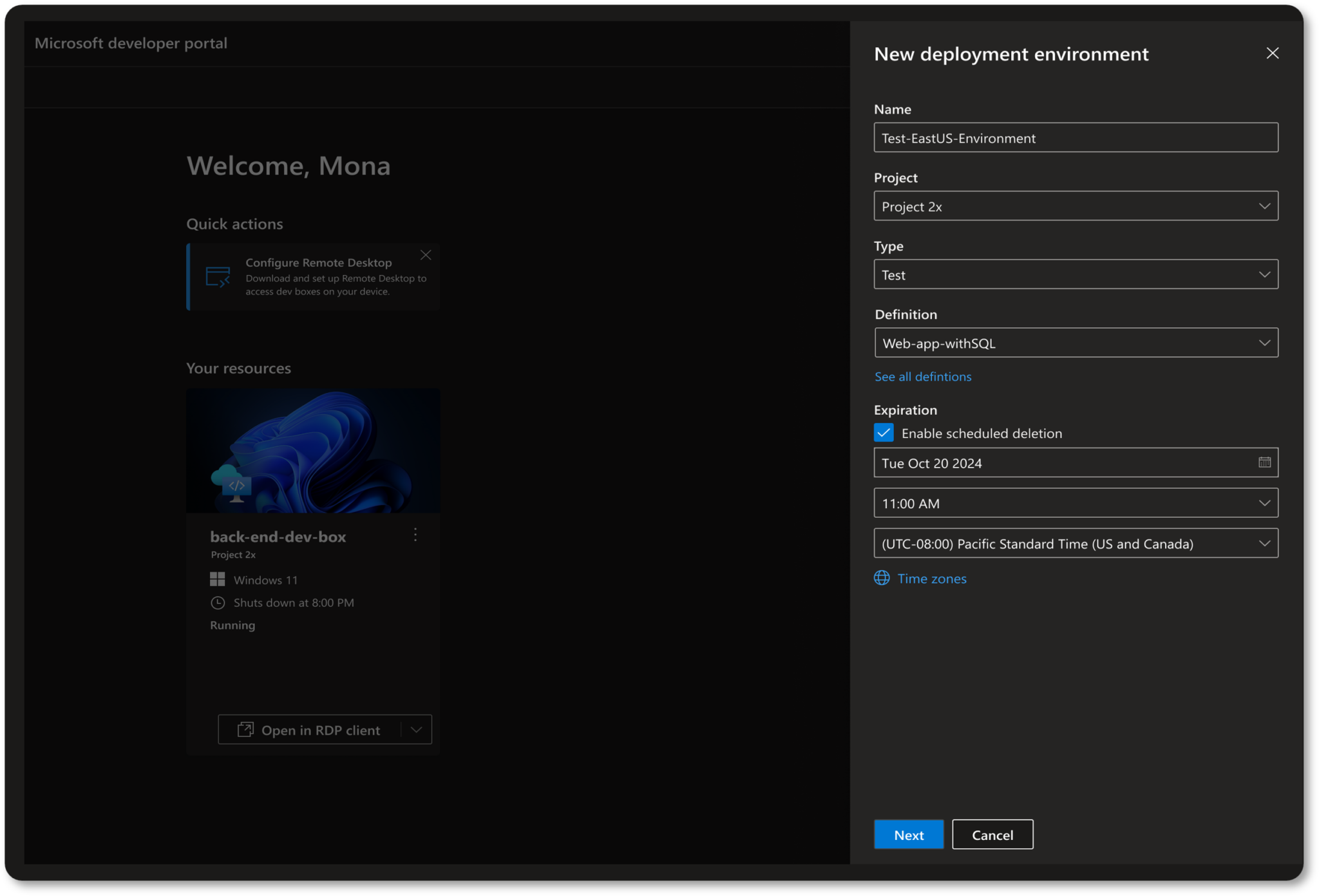The width and height of the screenshot is (1319, 896).
Task: Click the calendar icon in expiration date field
Action: pos(1264,462)
